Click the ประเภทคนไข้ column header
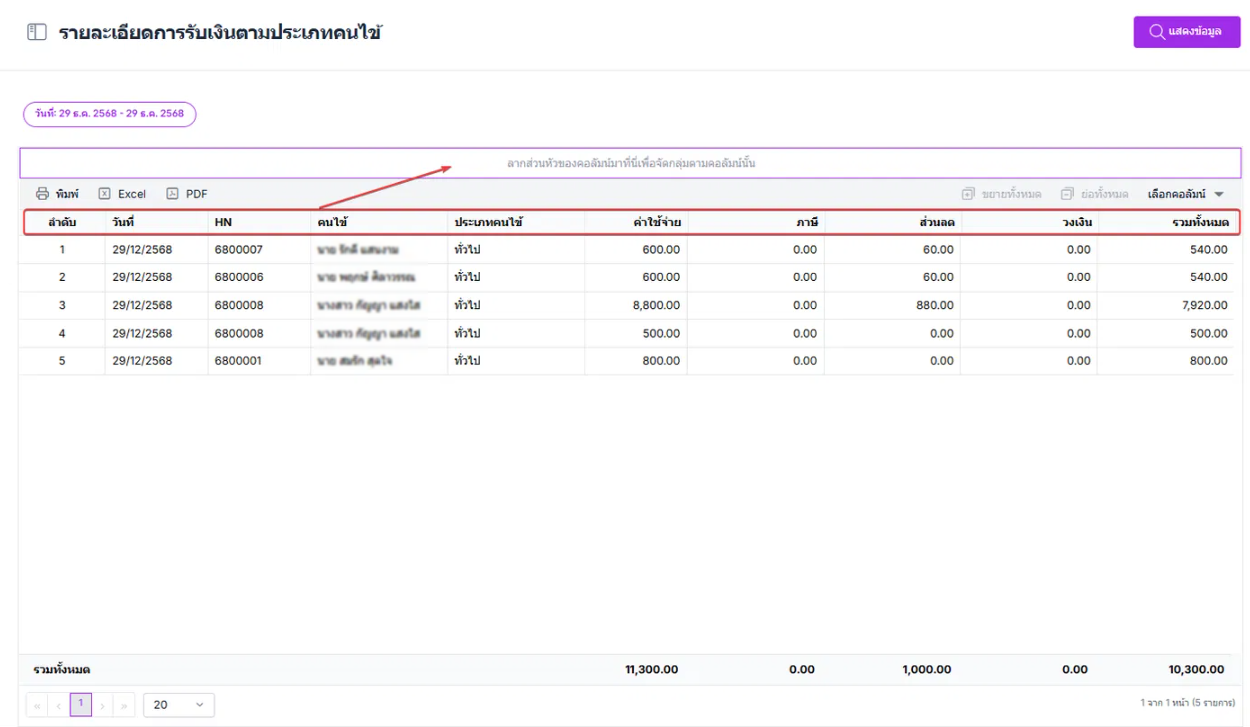 coord(490,222)
